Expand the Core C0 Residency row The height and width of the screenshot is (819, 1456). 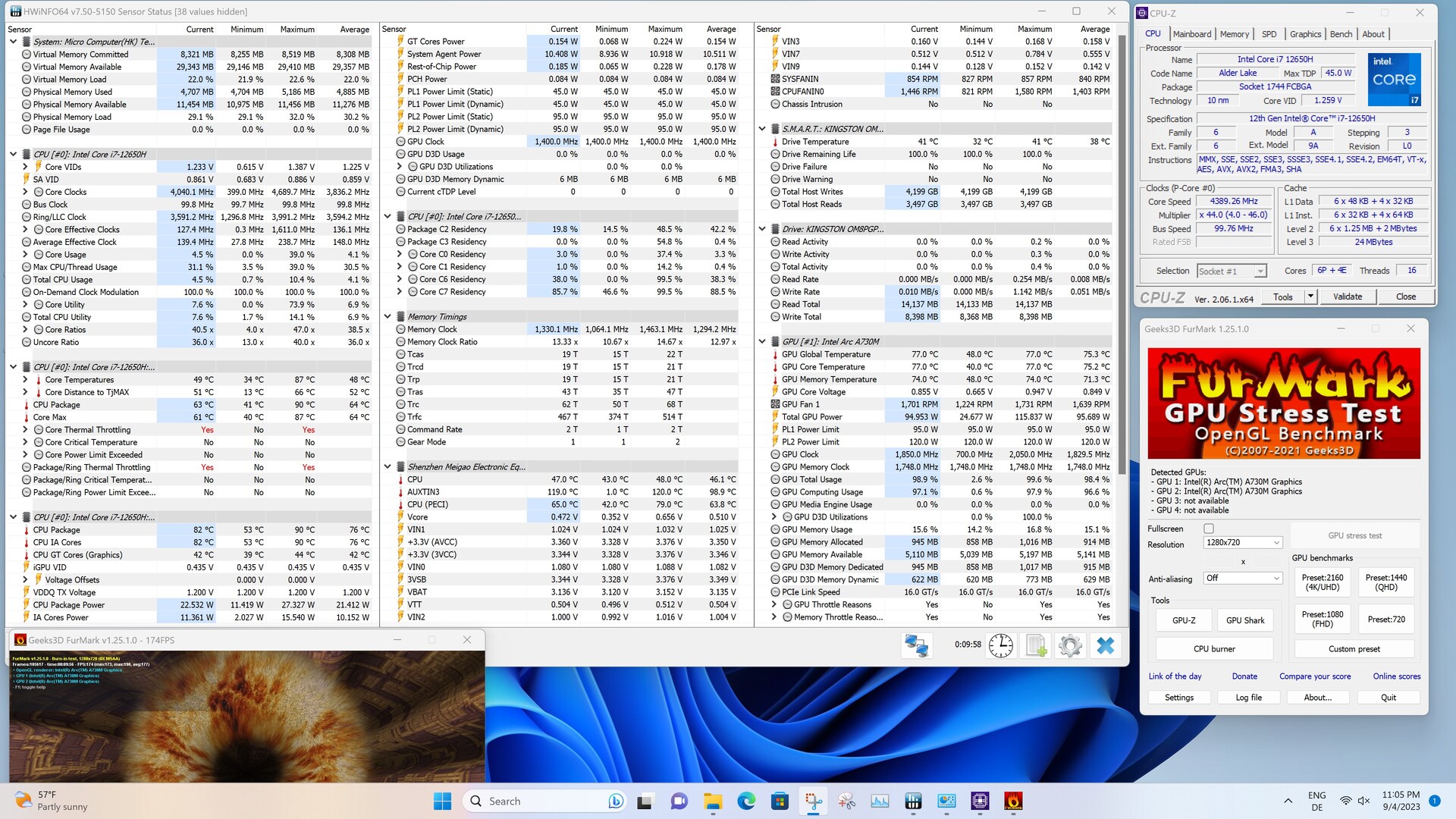tap(400, 254)
